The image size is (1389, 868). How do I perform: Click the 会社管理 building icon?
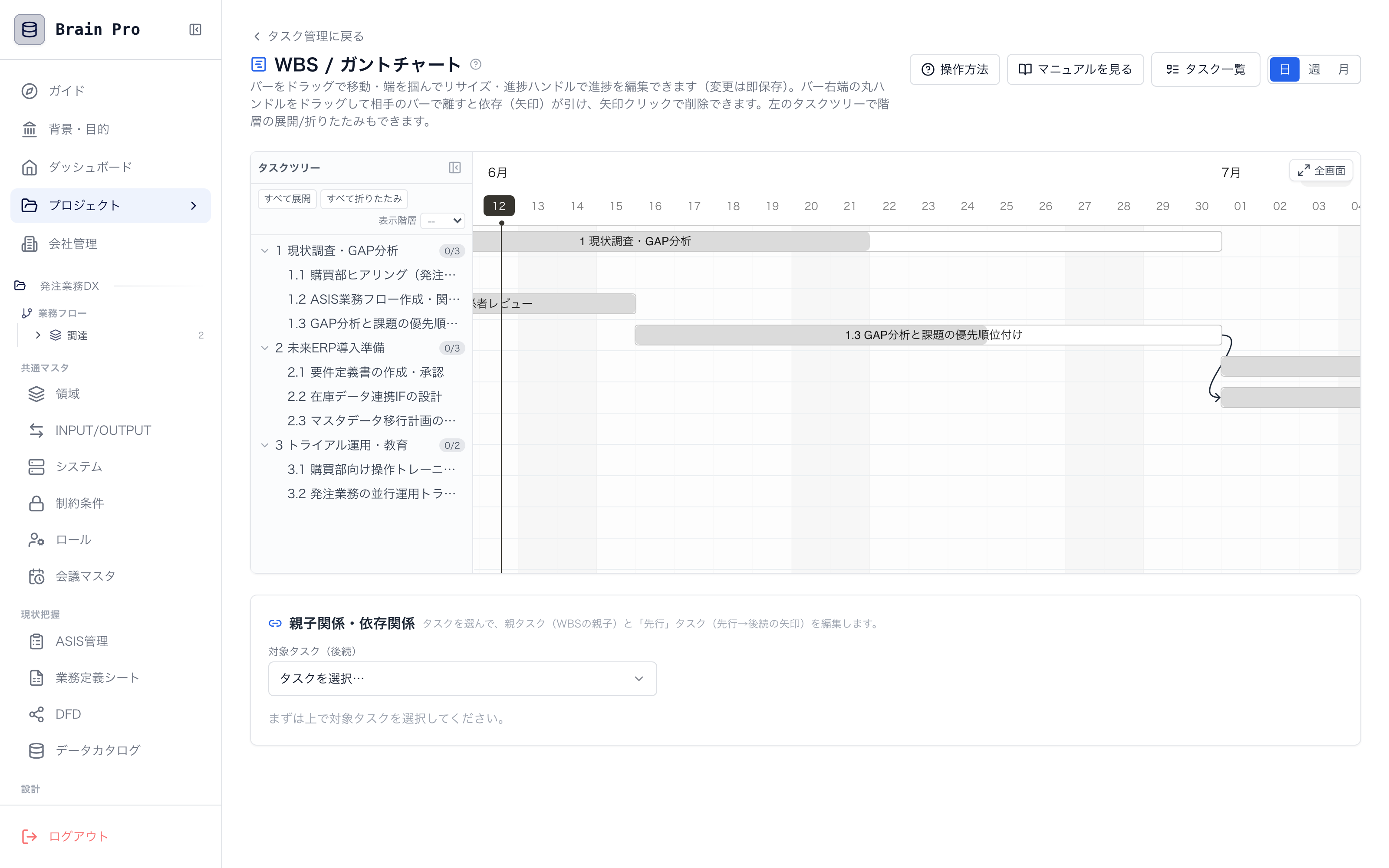[29, 244]
